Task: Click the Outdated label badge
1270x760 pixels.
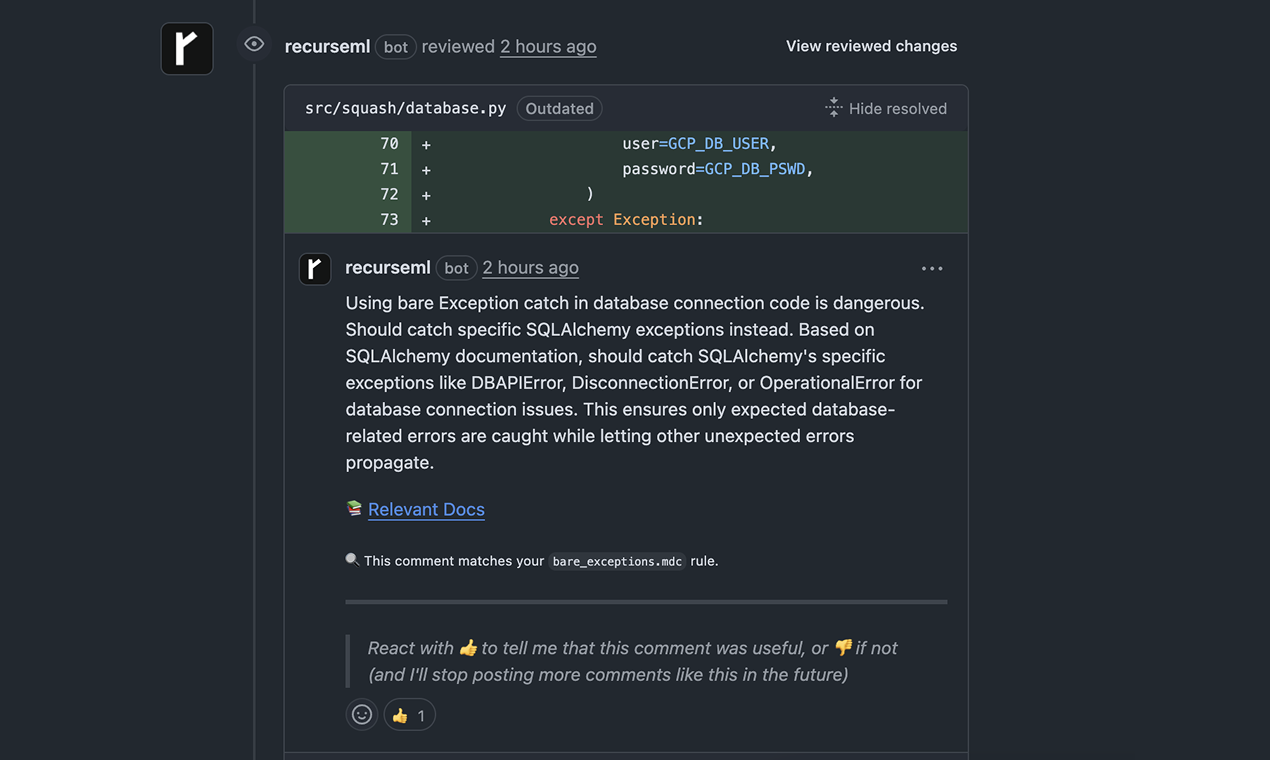Action: (x=560, y=108)
